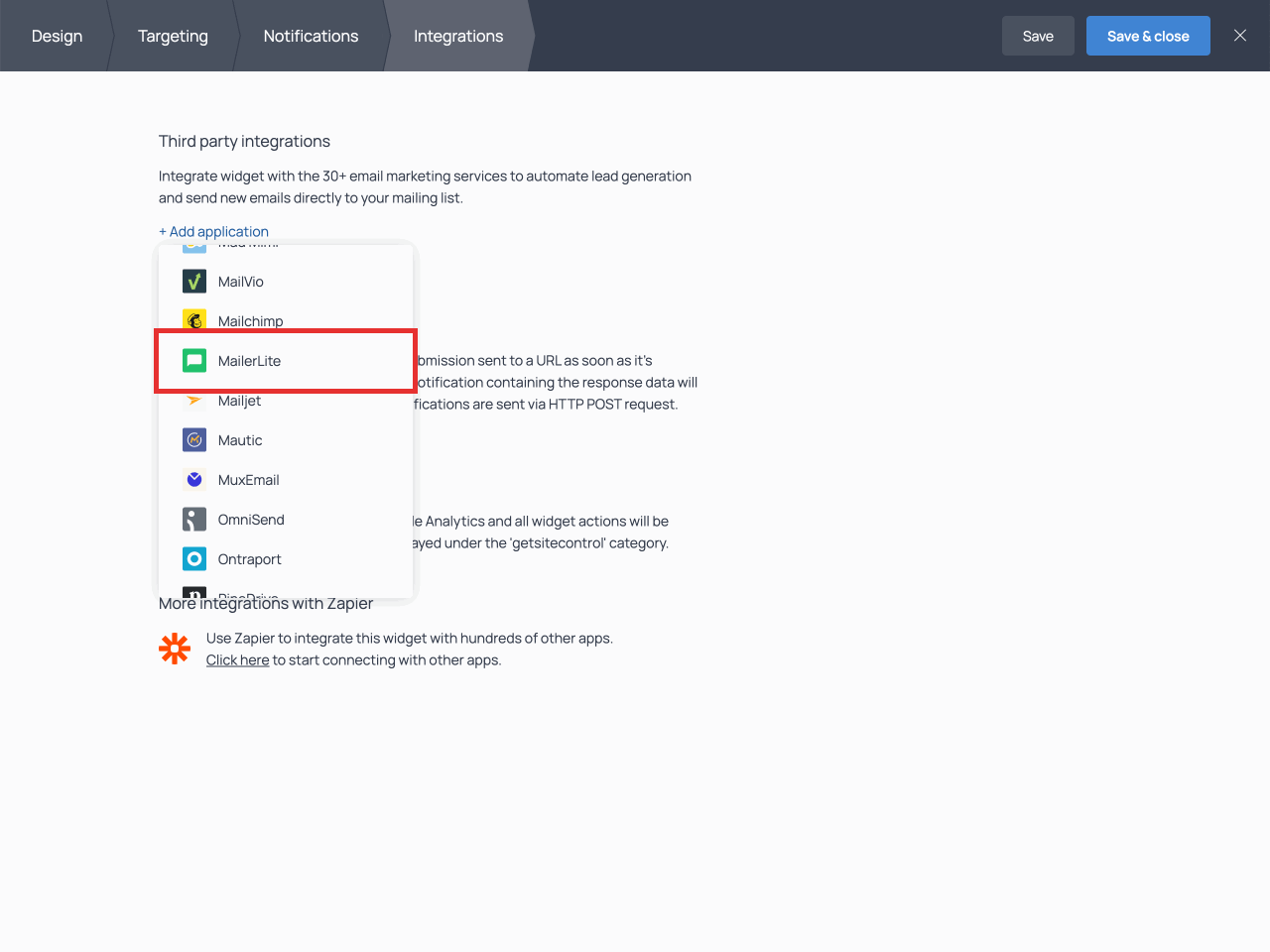Click the orange Zapier logo

[x=175, y=649]
